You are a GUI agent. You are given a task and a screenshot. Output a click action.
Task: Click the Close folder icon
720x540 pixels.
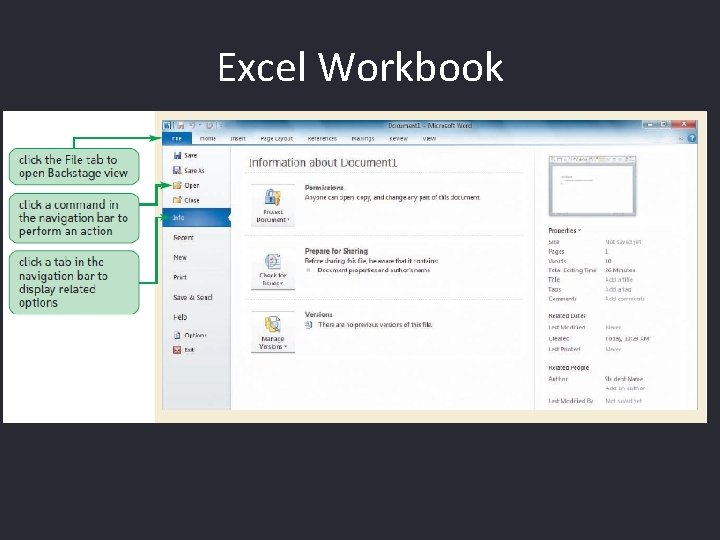177,200
